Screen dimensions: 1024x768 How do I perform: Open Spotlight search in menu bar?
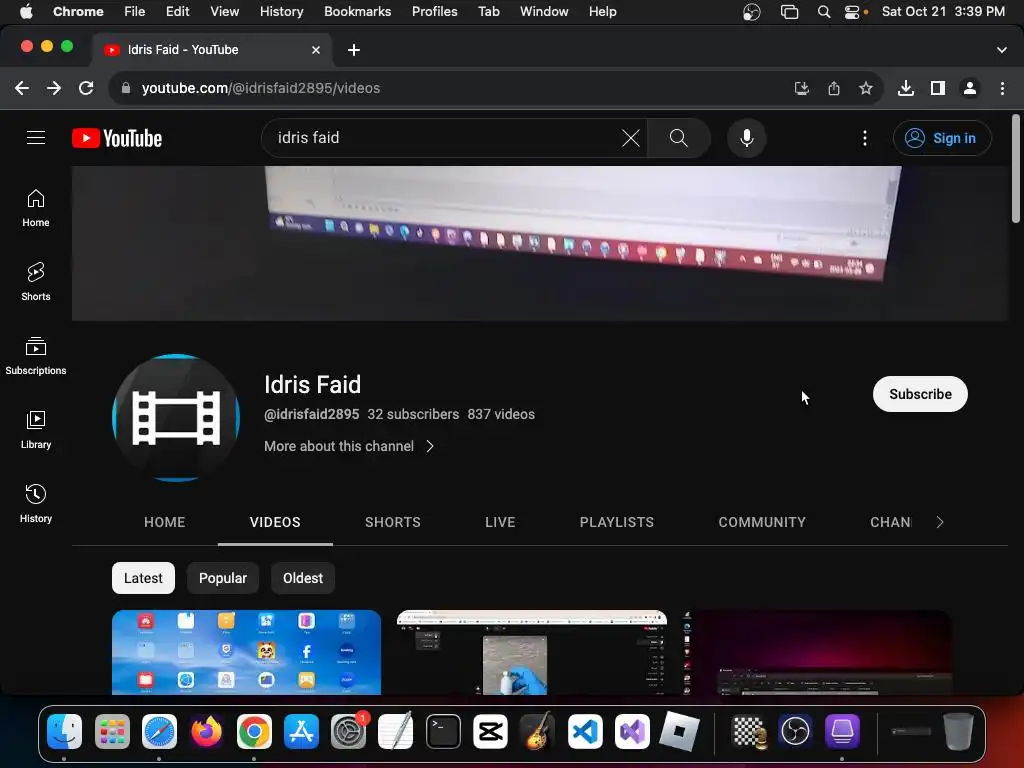824,12
